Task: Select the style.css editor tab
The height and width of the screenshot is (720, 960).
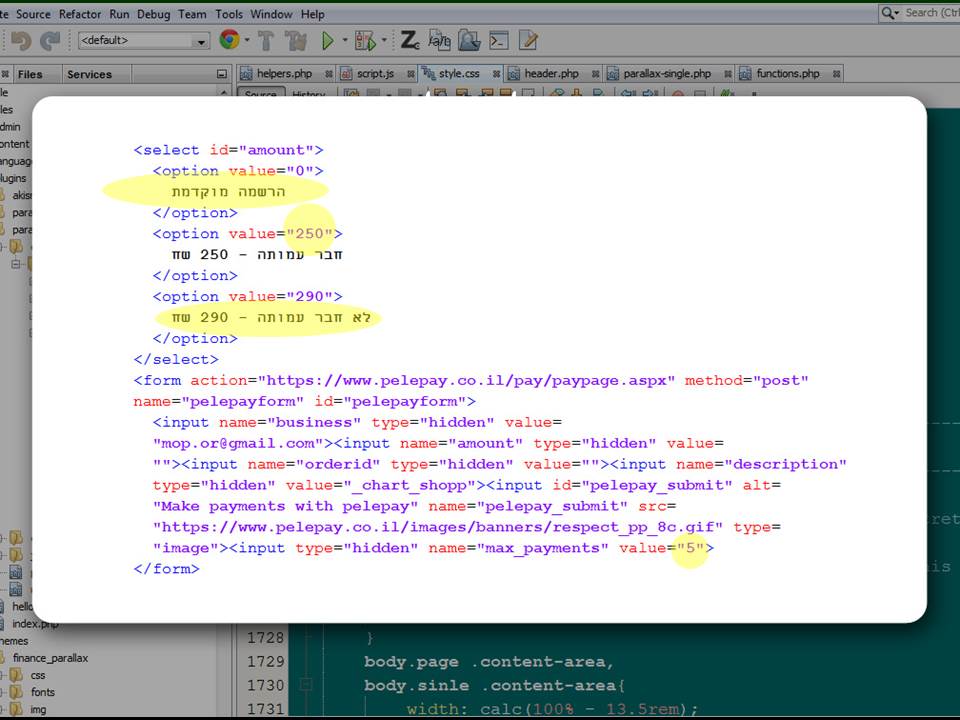Action: coord(459,73)
